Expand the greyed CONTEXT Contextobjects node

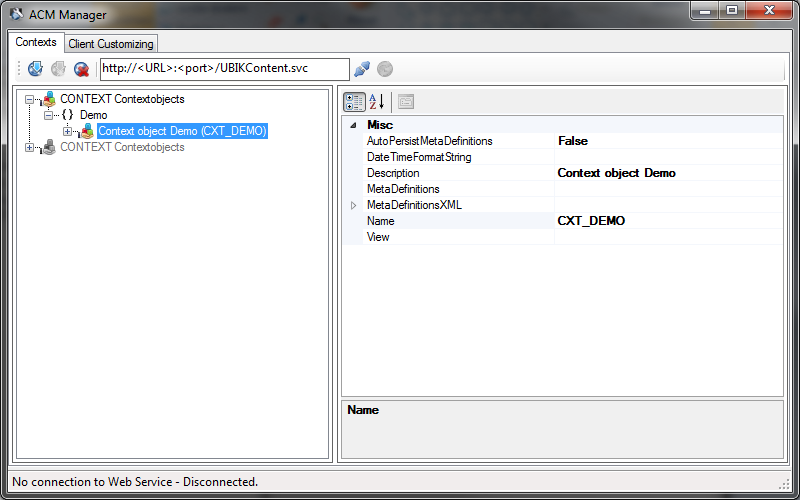tap(30, 148)
